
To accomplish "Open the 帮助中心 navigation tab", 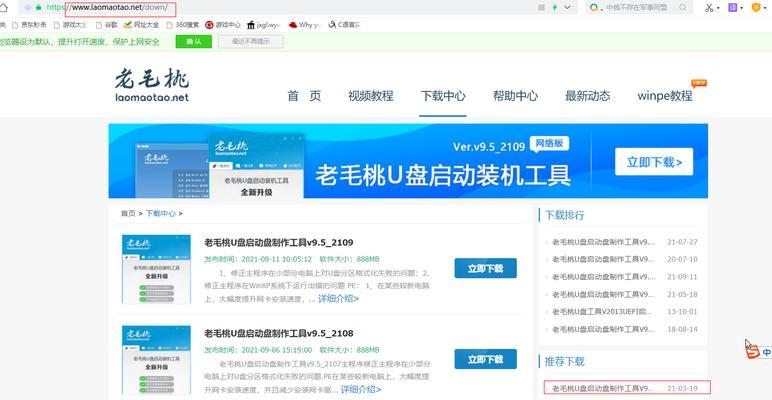I will pos(515,96).
